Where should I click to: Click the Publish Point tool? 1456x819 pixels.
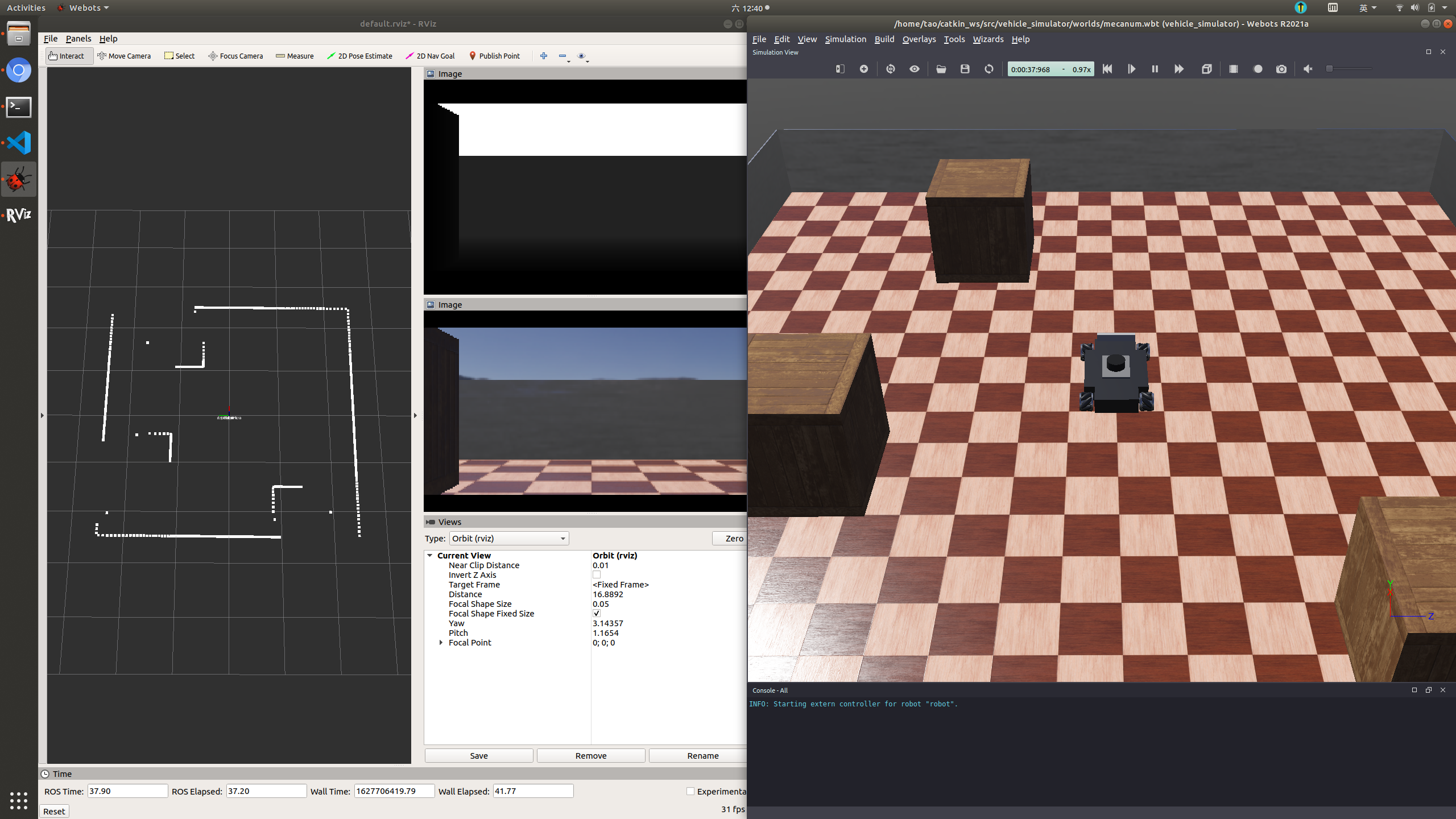coord(494,56)
